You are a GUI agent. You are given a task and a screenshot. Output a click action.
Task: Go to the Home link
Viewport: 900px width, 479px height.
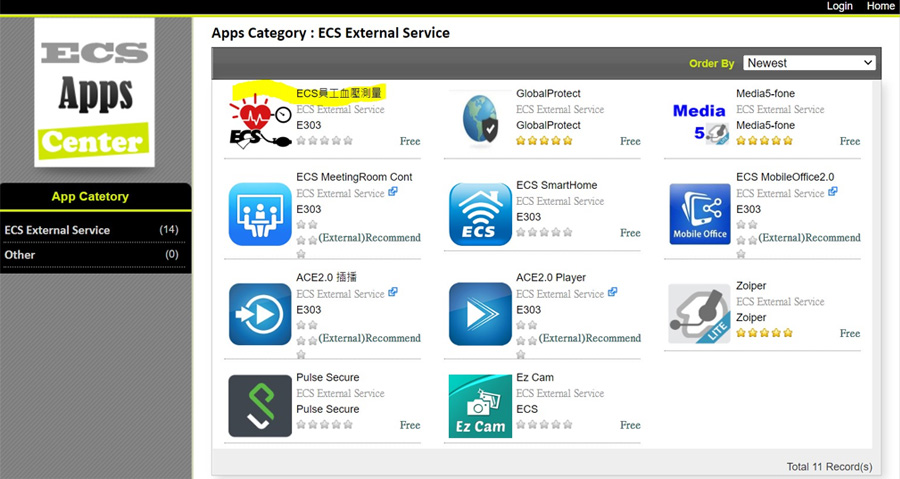[x=881, y=6]
